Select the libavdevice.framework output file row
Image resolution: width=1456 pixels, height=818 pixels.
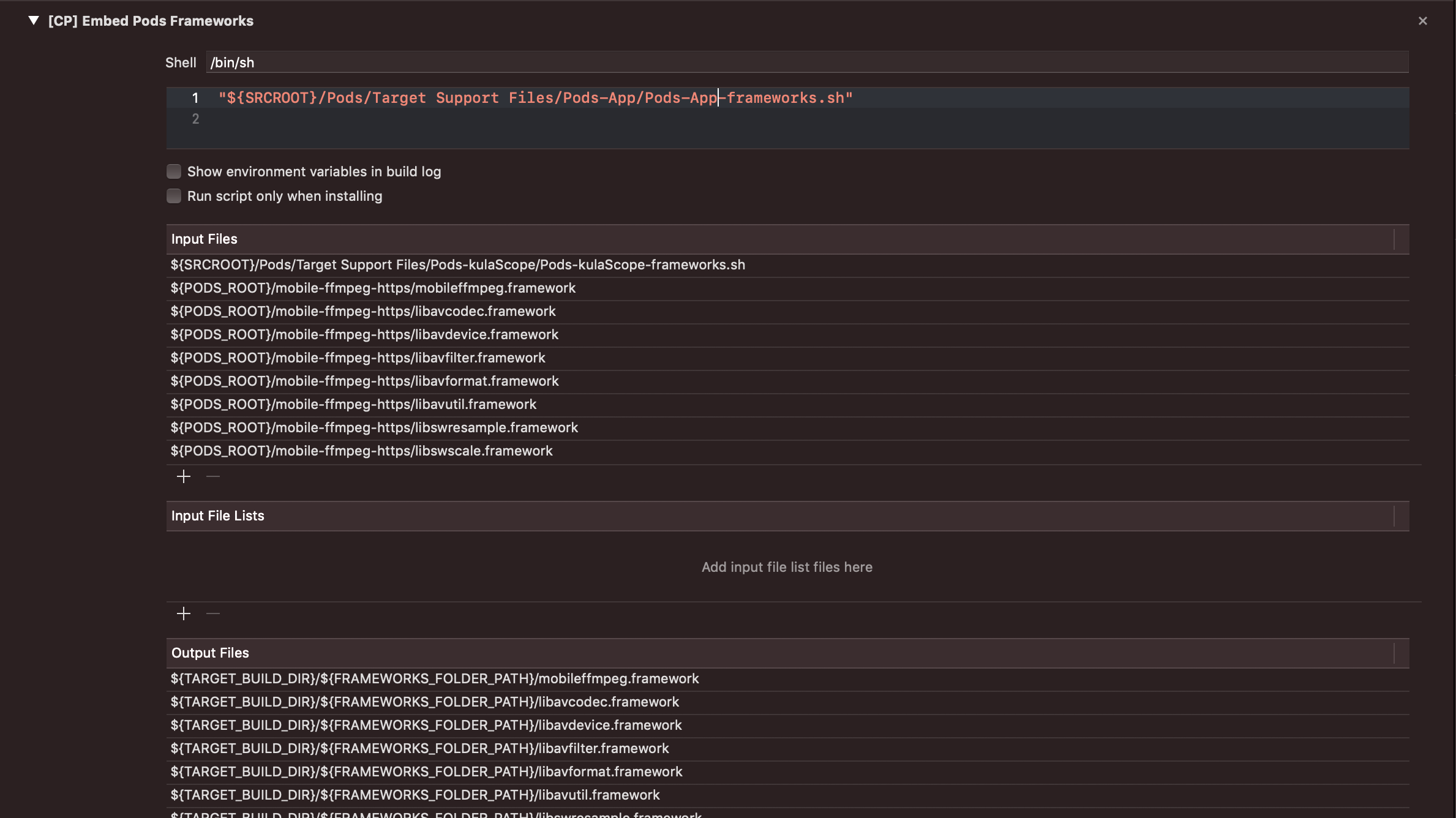(426, 725)
